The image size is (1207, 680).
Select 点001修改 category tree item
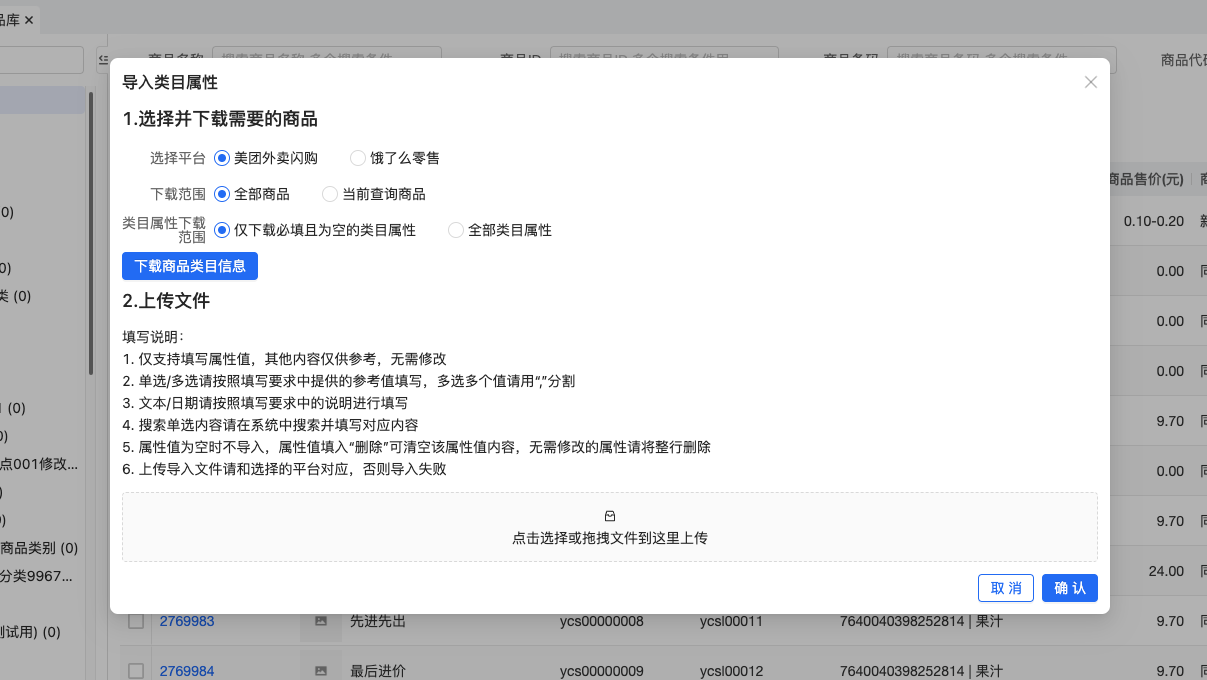pos(39,464)
